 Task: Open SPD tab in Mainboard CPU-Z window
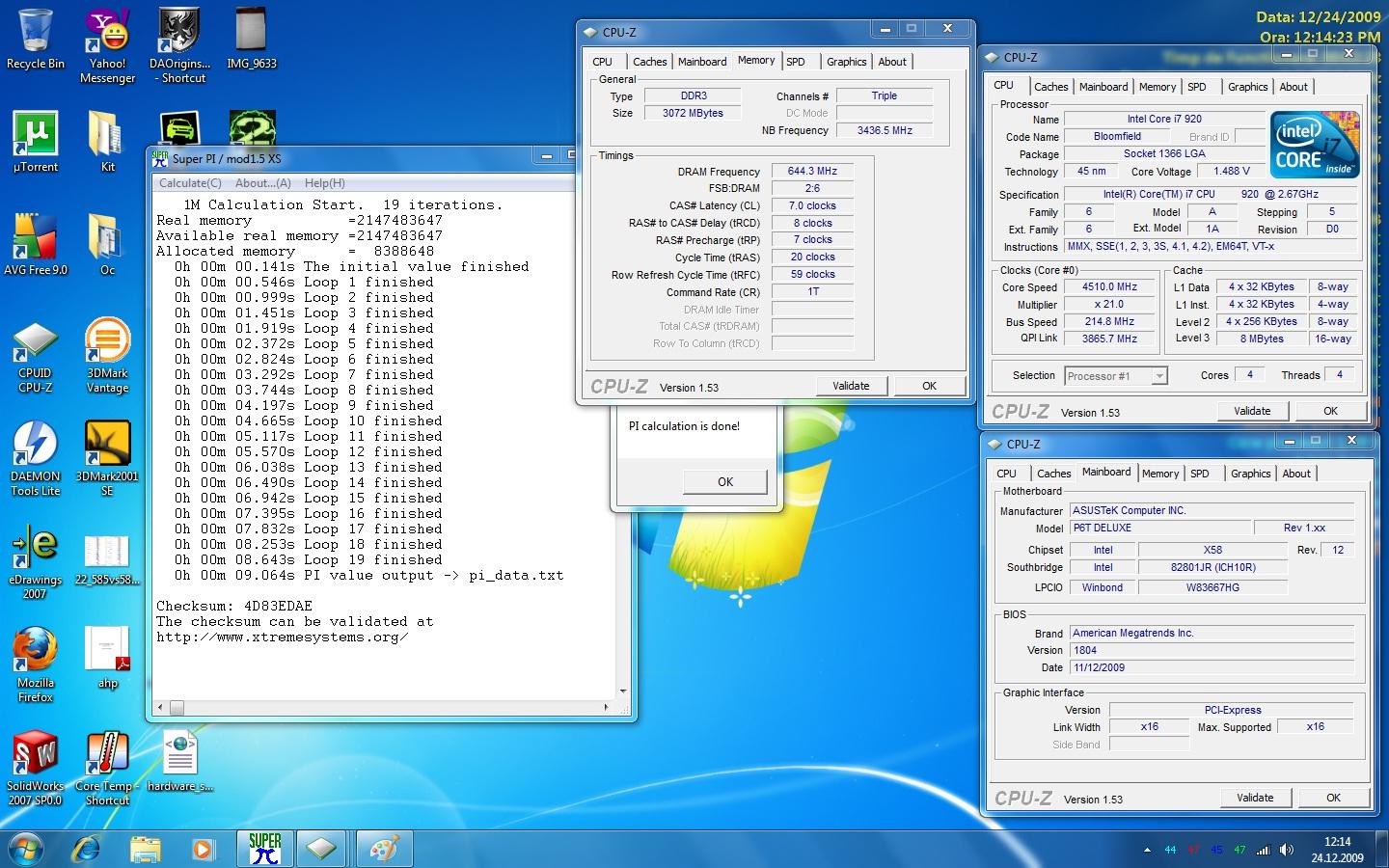tap(1200, 474)
